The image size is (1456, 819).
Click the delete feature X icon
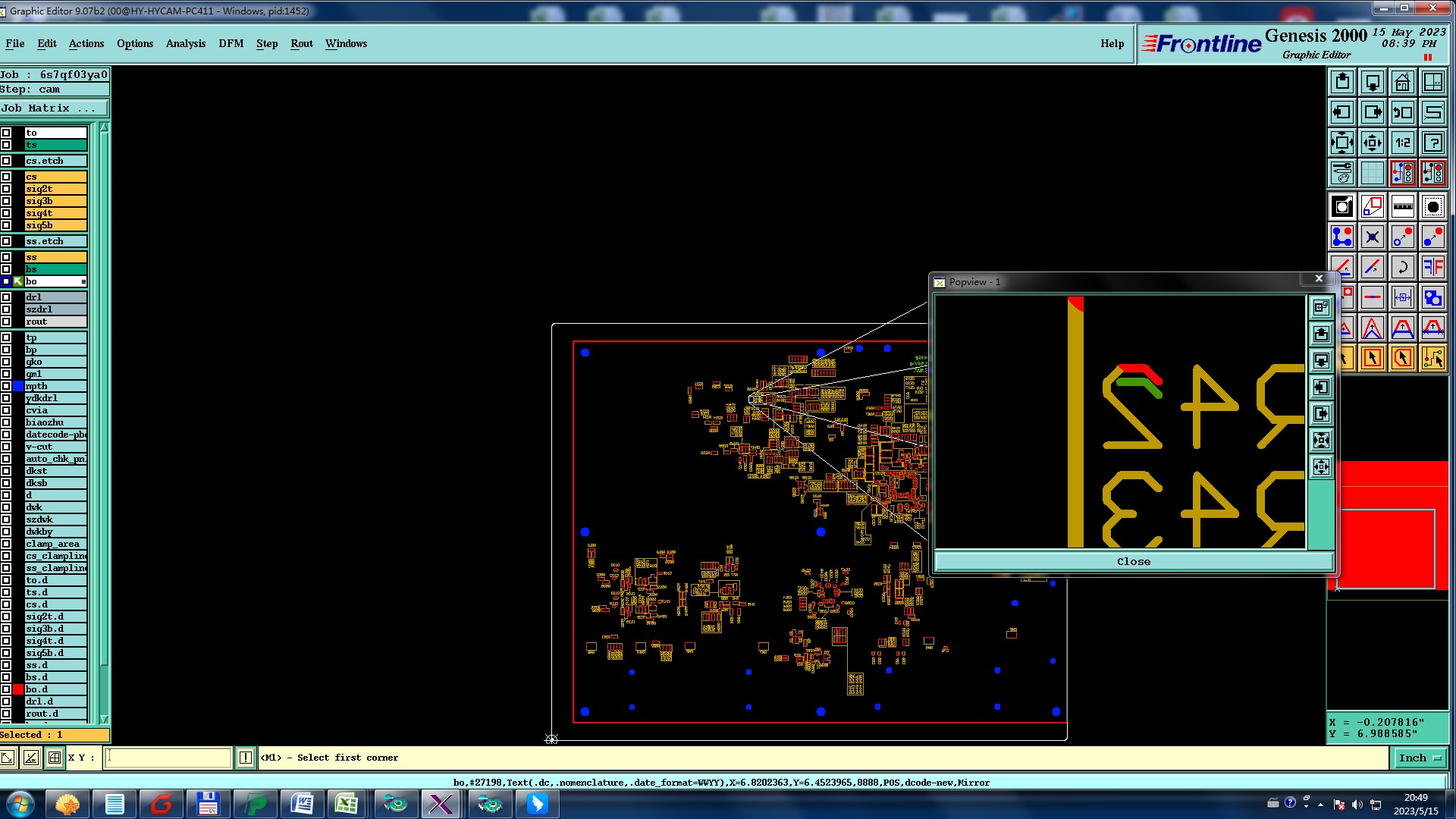[x=1372, y=237]
